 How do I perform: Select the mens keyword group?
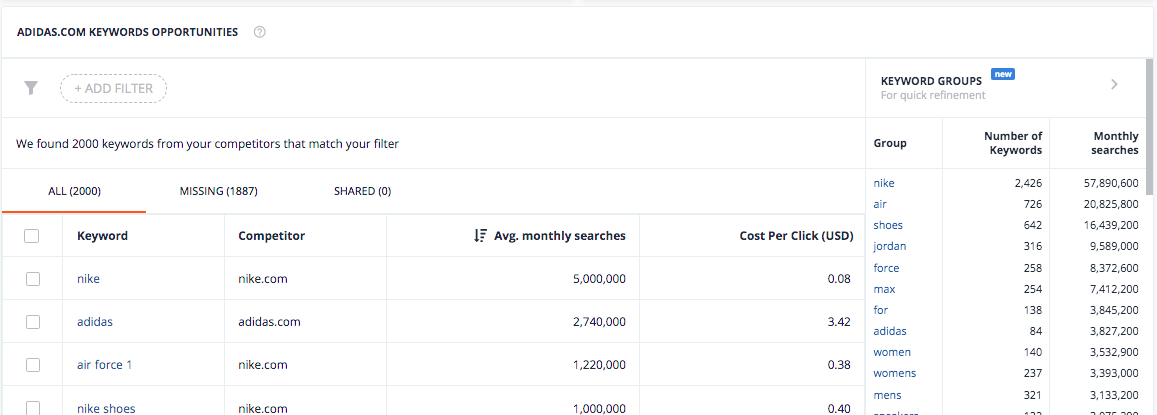pyautogui.click(x=888, y=395)
